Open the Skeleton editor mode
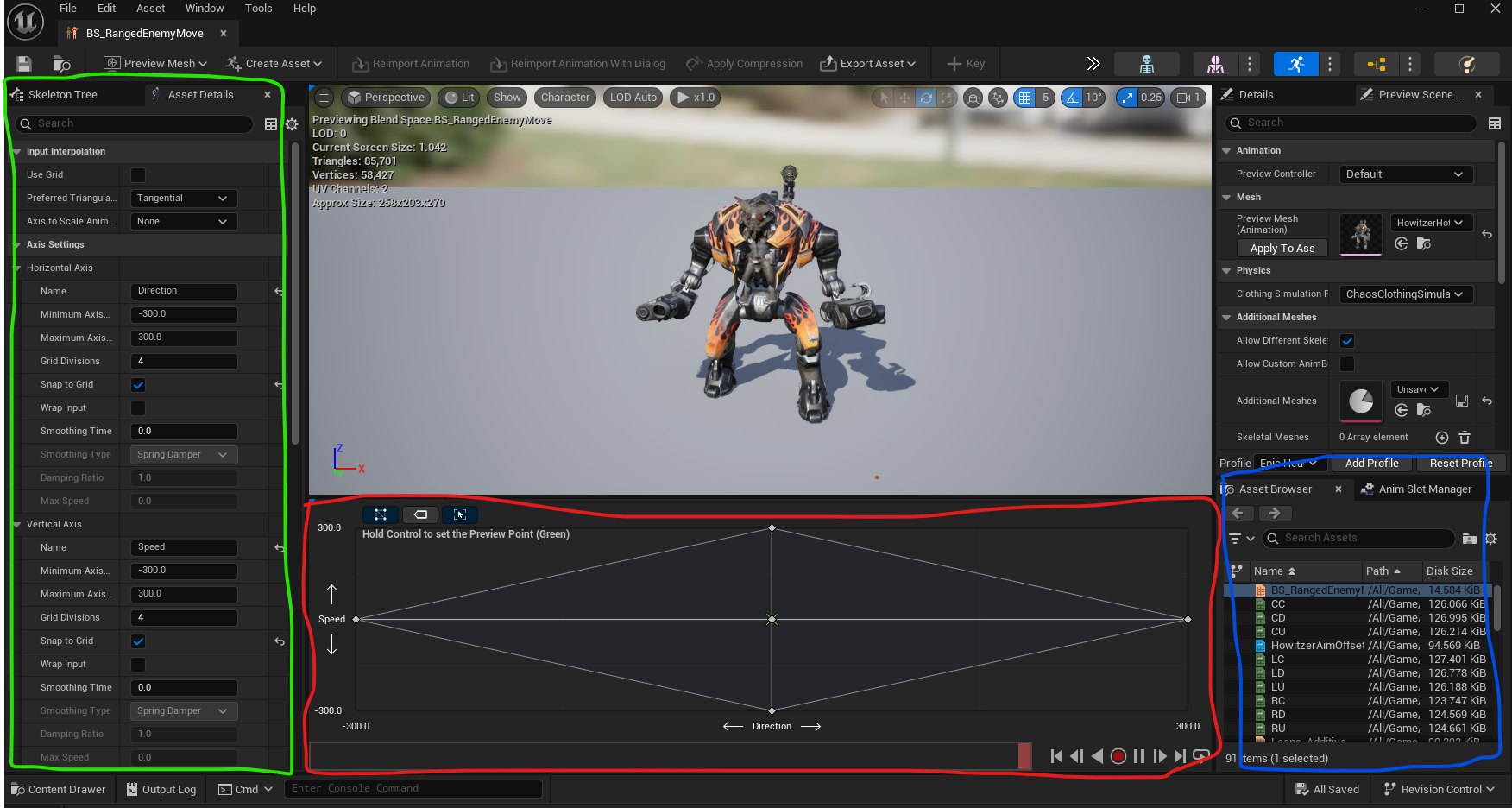The height and width of the screenshot is (808, 1512). 1147,64
